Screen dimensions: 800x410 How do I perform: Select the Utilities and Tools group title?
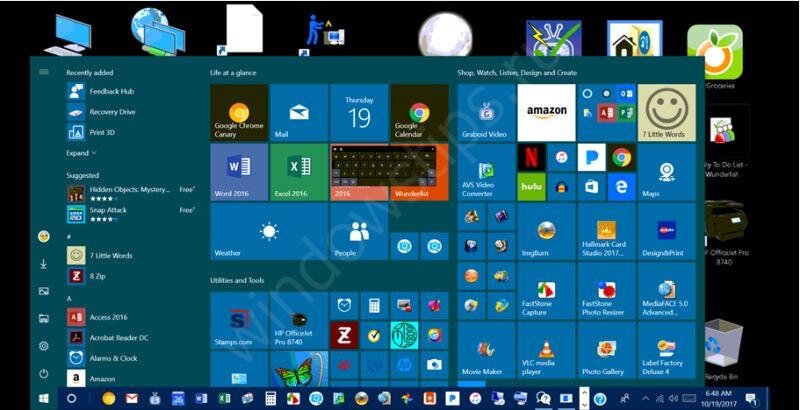pos(237,280)
